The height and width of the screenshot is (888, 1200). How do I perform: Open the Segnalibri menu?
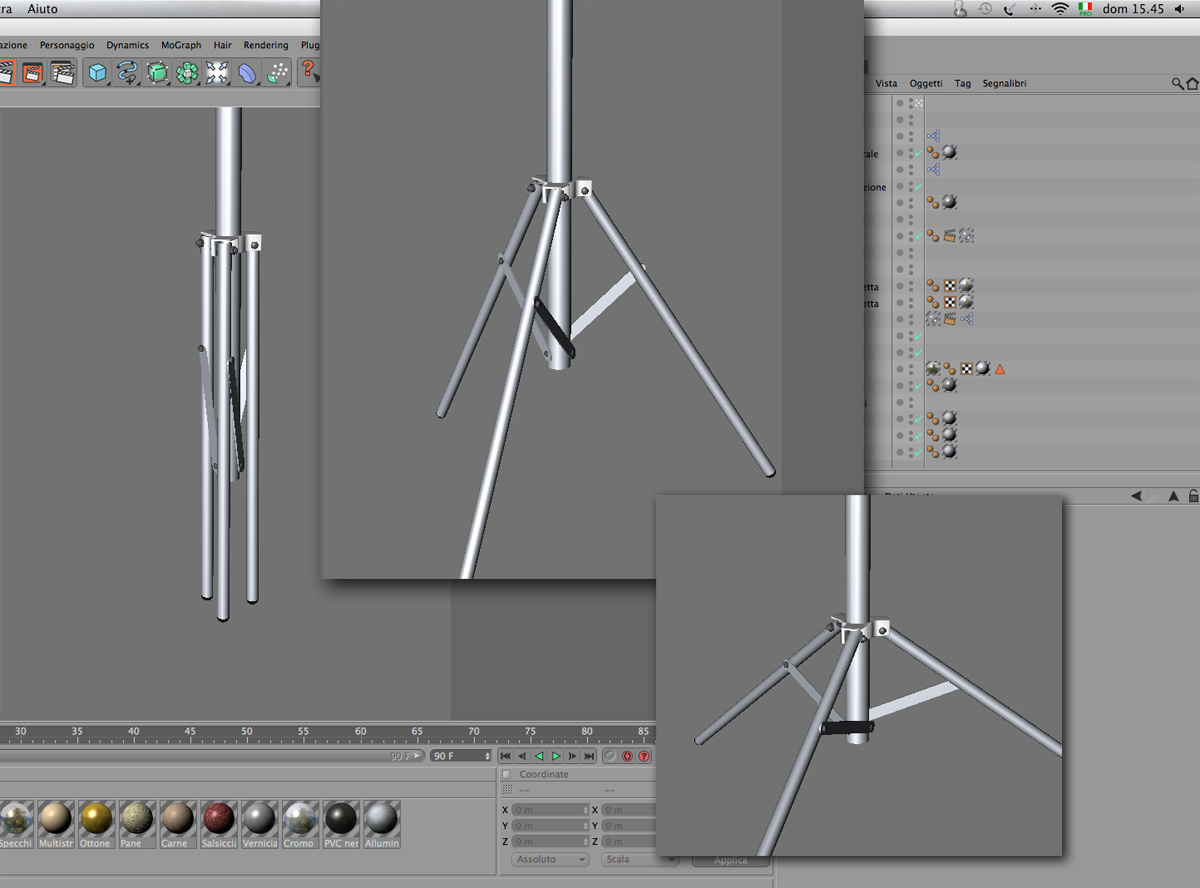1004,84
